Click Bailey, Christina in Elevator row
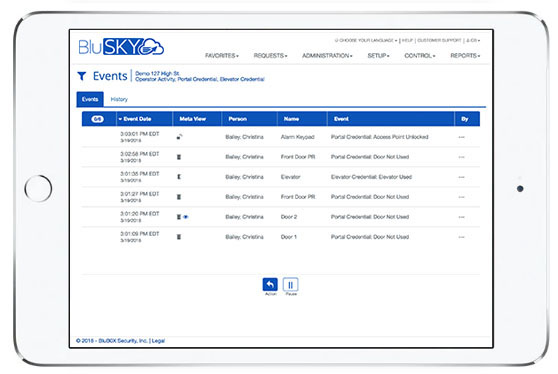Viewport: 558px width, 374px height. 244,177
